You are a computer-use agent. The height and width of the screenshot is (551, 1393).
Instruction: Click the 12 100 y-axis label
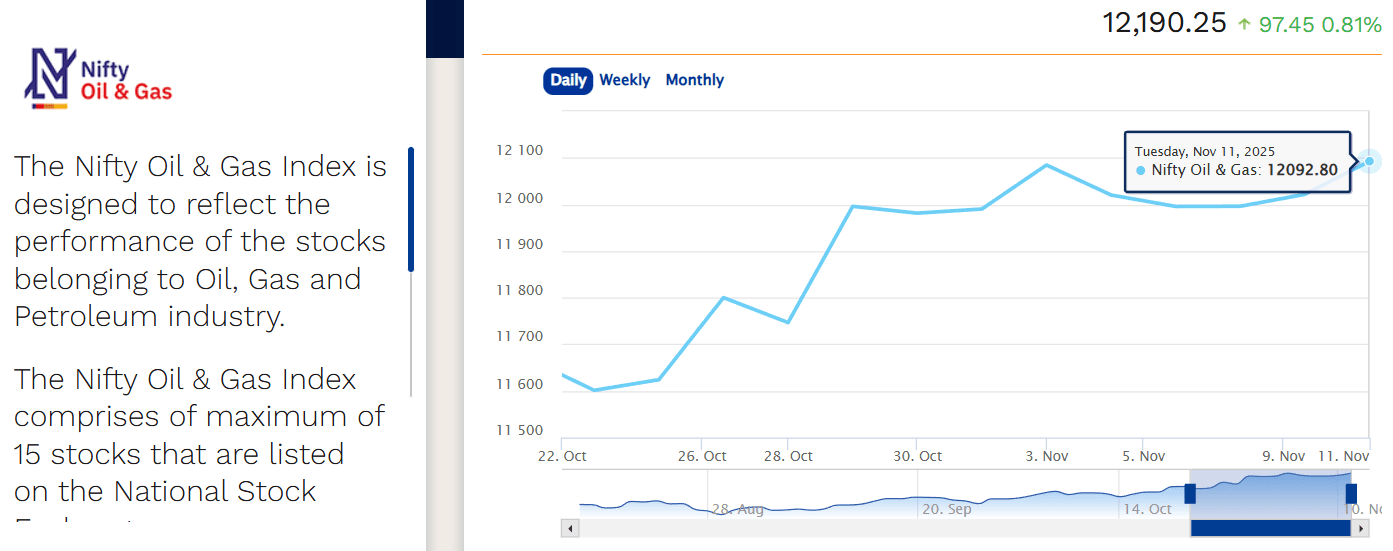[x=520, y=151]
